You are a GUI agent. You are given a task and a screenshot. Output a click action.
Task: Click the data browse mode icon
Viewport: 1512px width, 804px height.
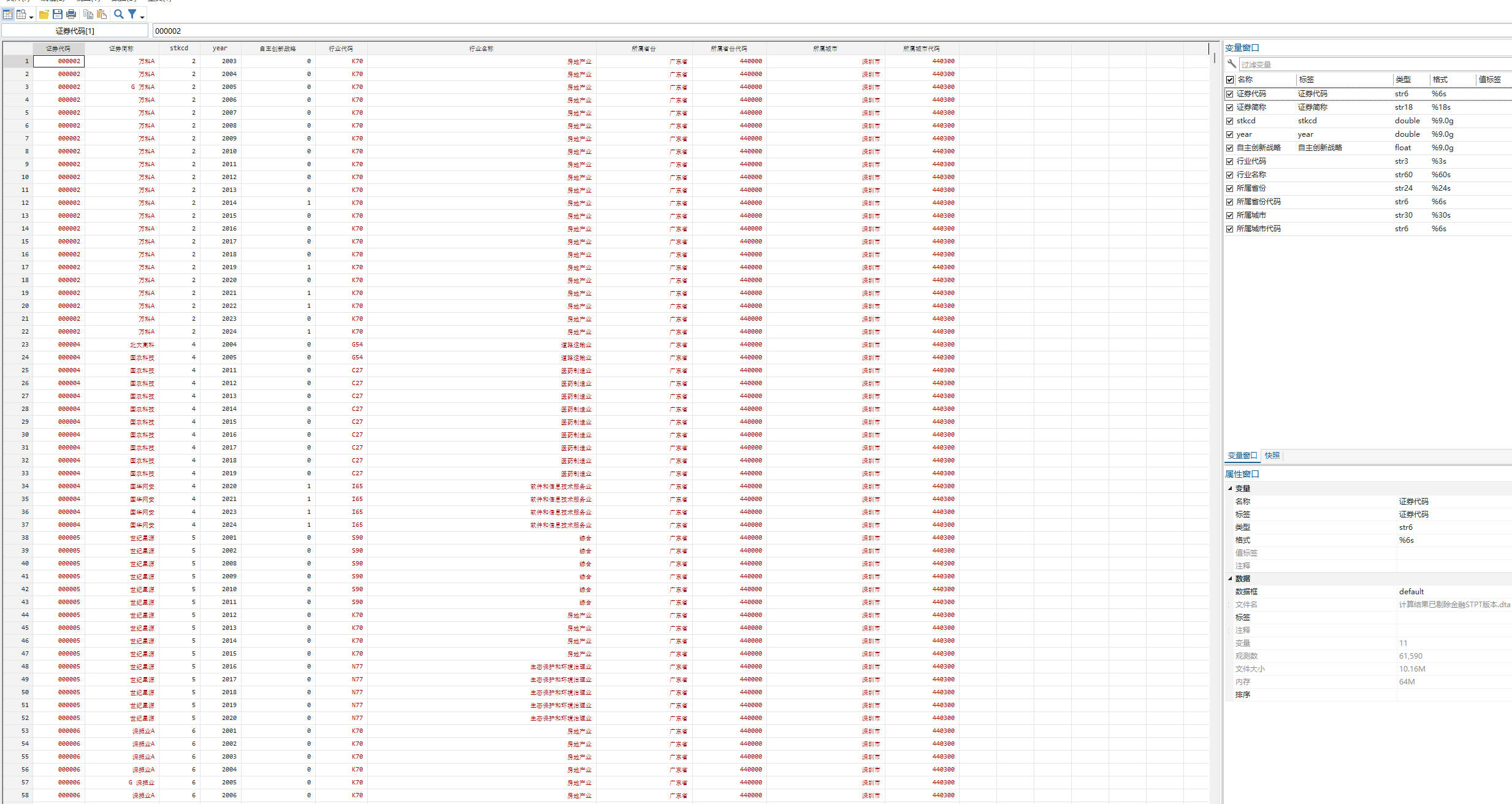pyautogui.click(x=21, y=14)
